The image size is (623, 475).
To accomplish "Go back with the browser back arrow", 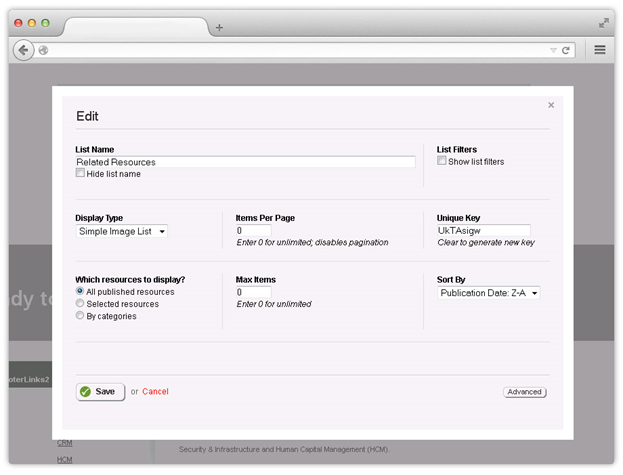I will click(x=23, y=50).
